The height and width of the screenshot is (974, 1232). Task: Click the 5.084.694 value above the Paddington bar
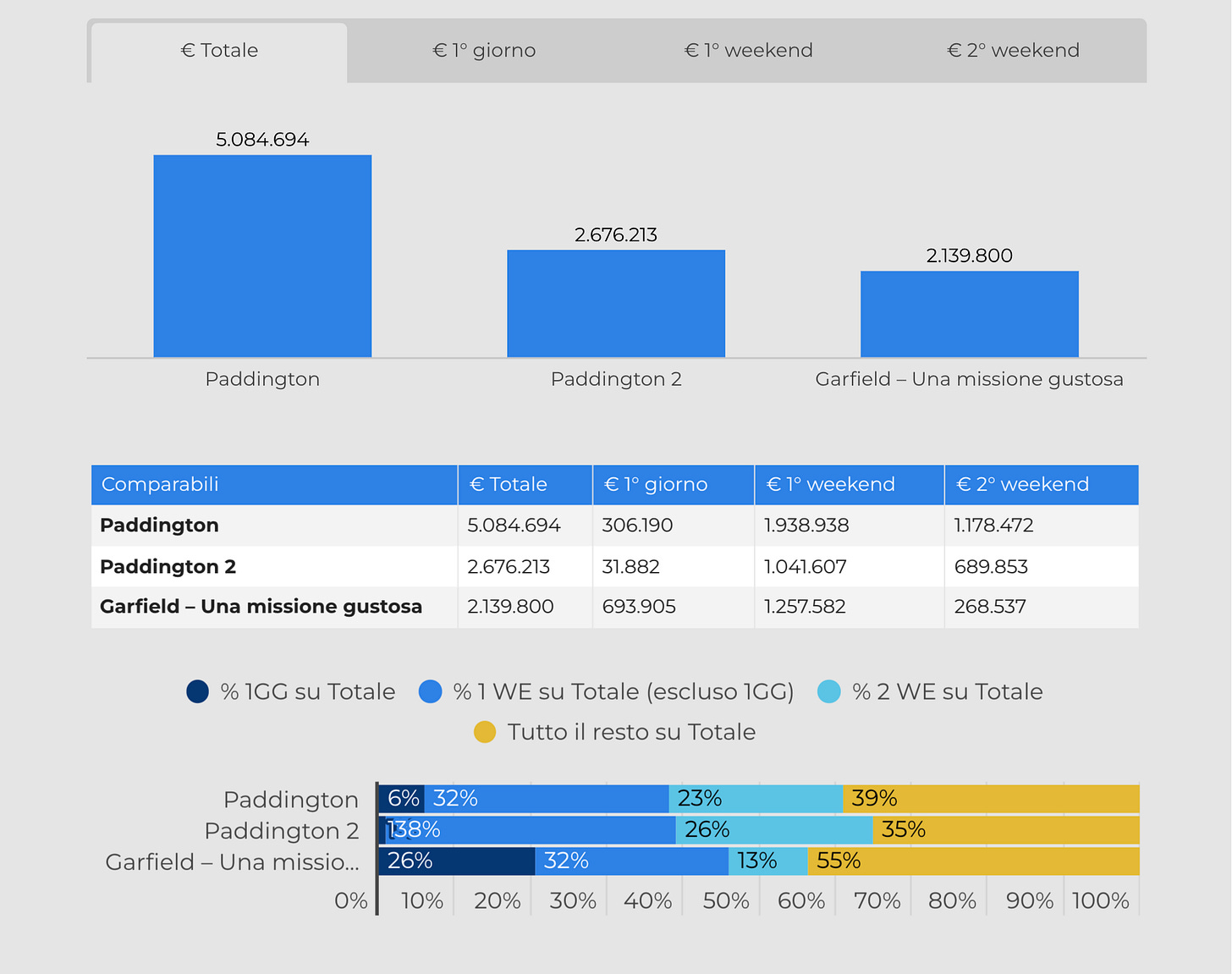coord(262,140)
